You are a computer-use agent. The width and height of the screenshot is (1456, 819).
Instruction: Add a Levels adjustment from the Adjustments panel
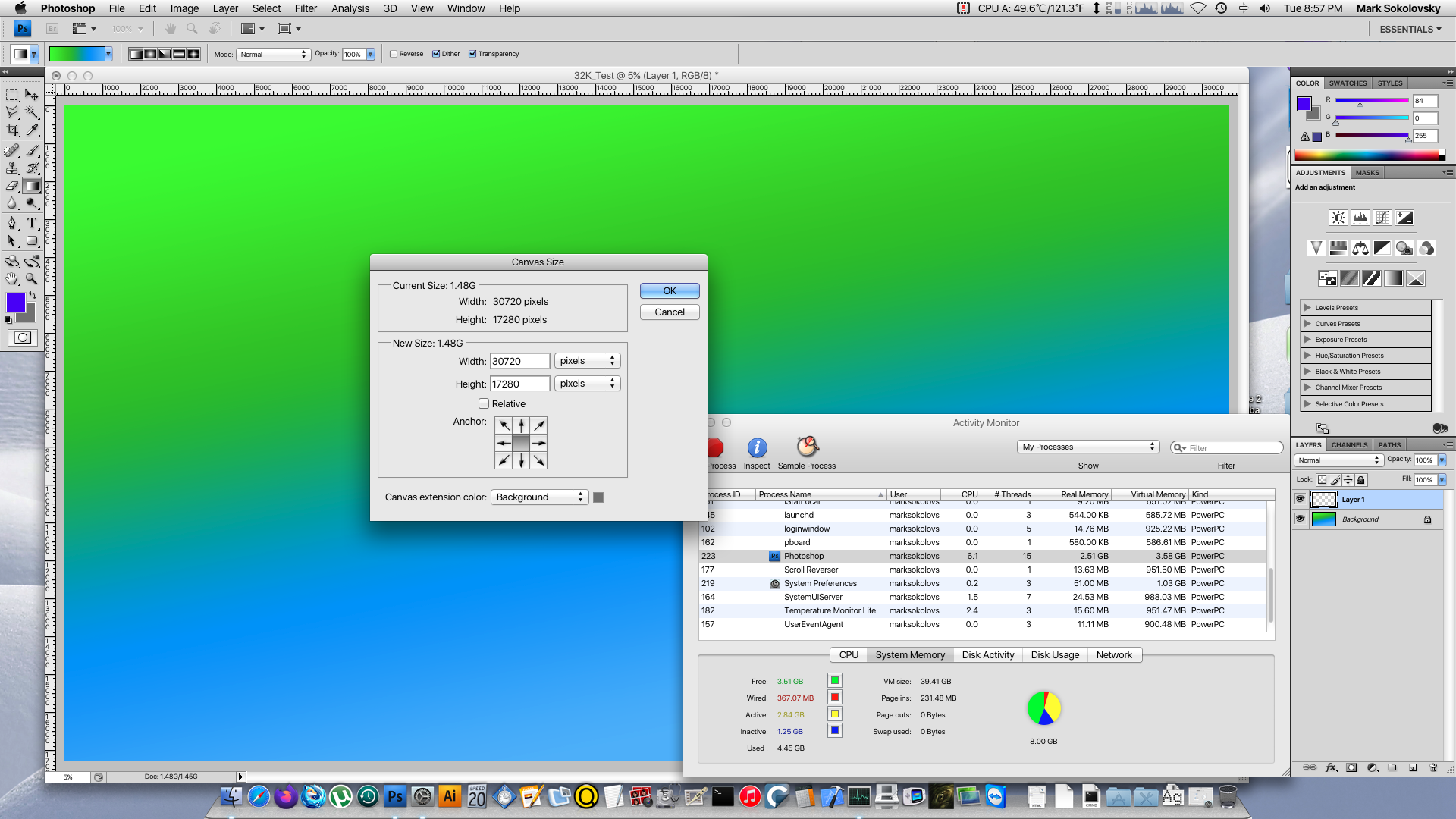[1360, 218]
